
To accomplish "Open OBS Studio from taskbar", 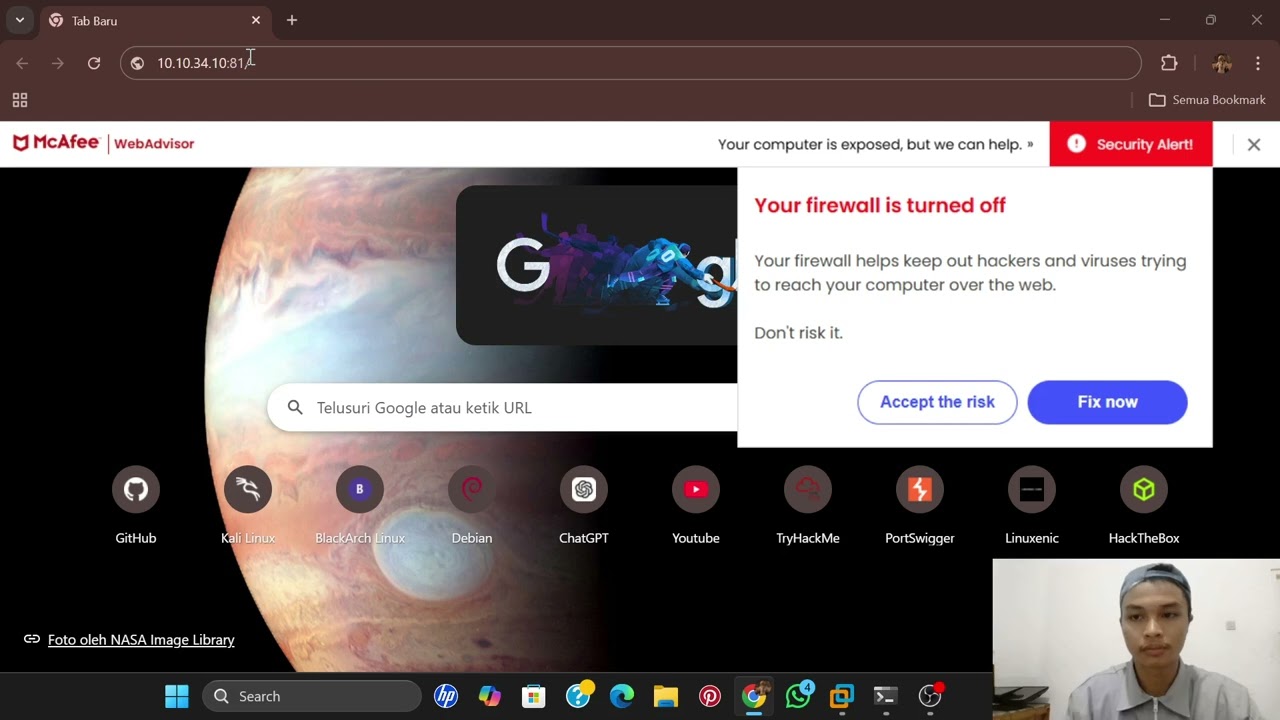I will click(930, 696).
